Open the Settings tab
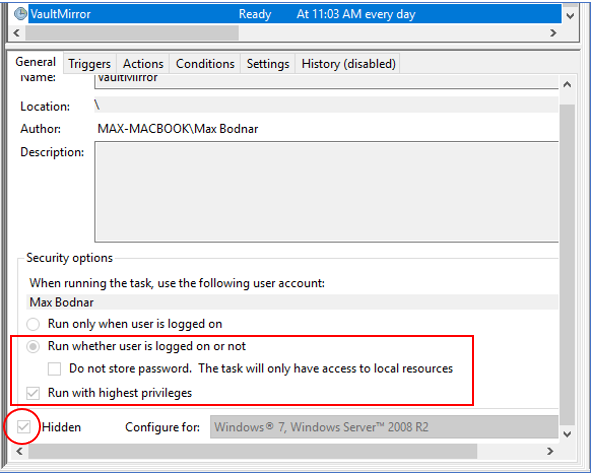The width and height of the screenshot is (591, 475). click(268, 64)
